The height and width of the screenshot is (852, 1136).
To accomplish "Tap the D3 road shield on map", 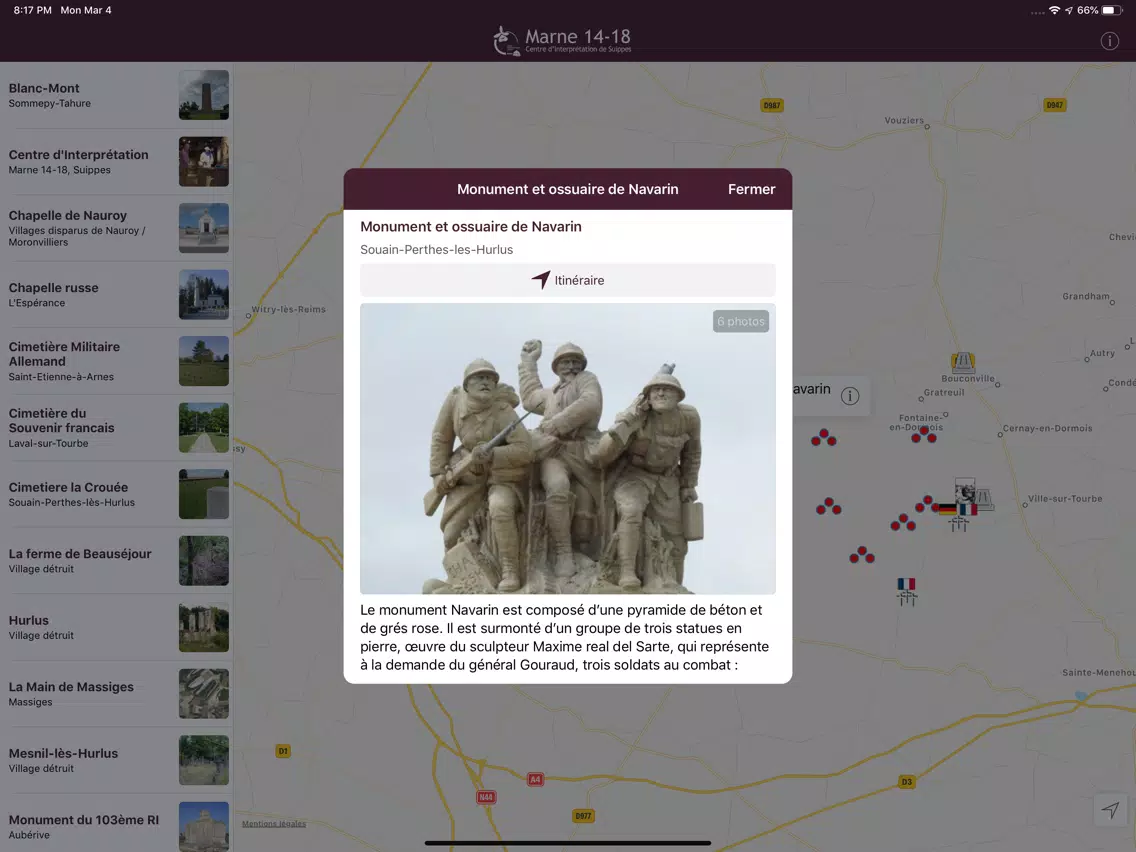I will click(x=906, y=782).
